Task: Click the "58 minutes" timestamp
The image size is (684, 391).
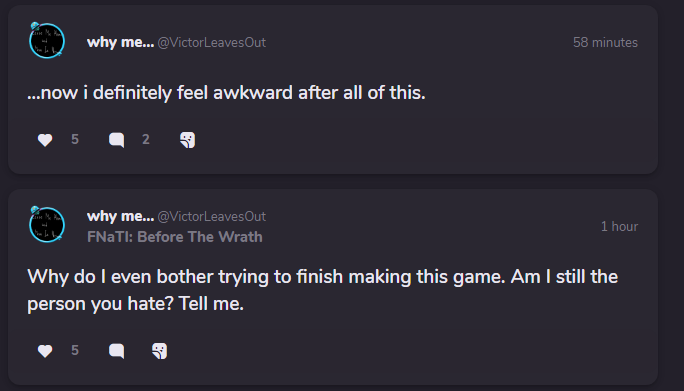Action: [605, 42]
